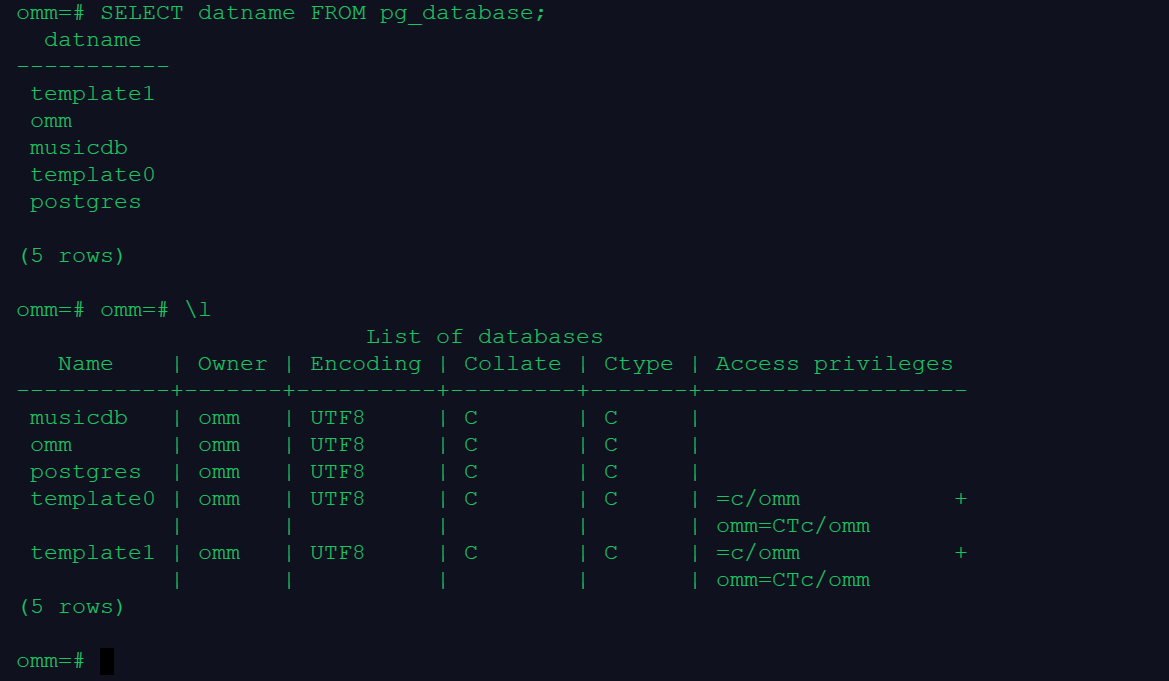The width and height of the screenshot is (1169, 681).
Task: Click the 'List of databases' title
Action: click(484, 337)
